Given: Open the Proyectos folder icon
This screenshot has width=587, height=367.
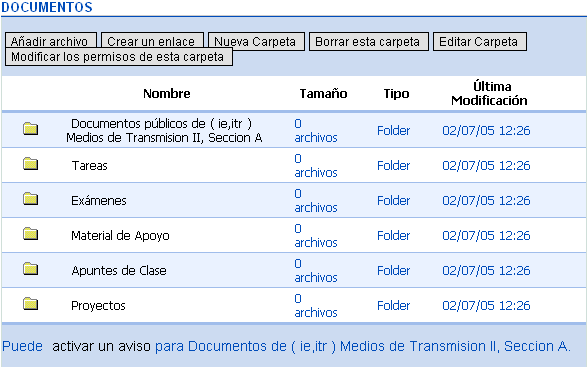Looking at the screenshot, I should (x=30, y=304).
